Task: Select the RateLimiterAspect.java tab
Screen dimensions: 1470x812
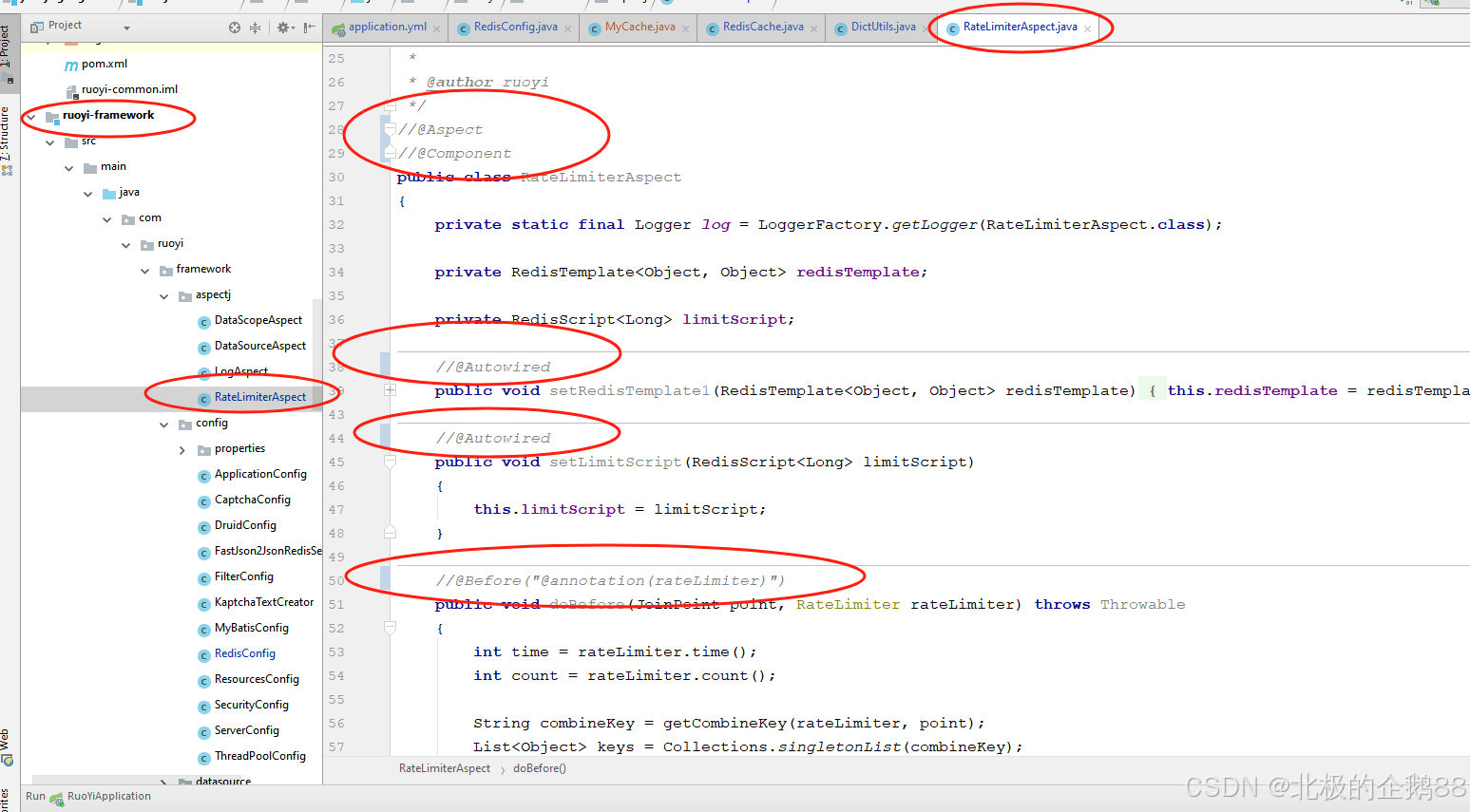Action: (x=1020, y=27)
